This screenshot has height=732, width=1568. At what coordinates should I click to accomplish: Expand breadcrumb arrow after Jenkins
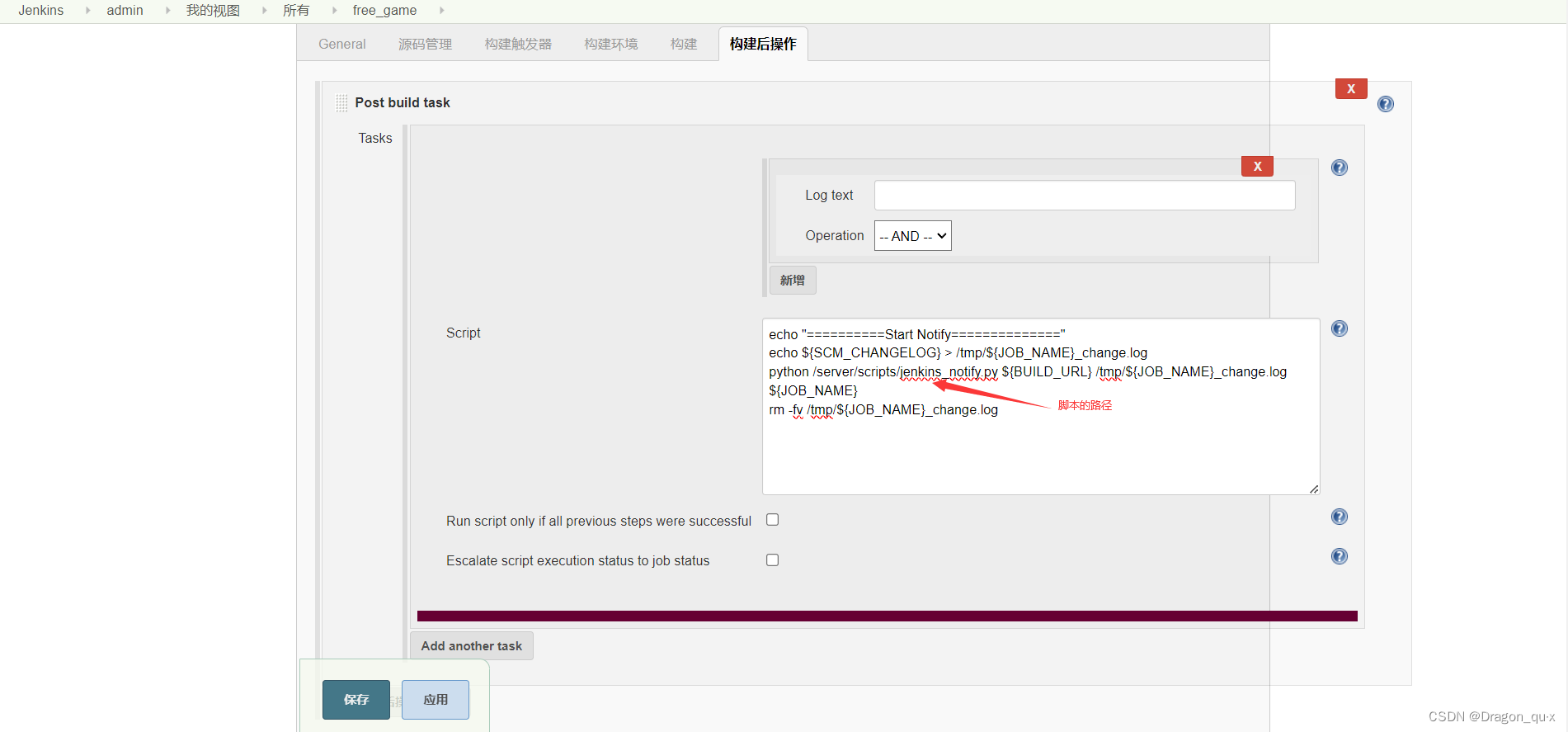[x=87, y=11]
